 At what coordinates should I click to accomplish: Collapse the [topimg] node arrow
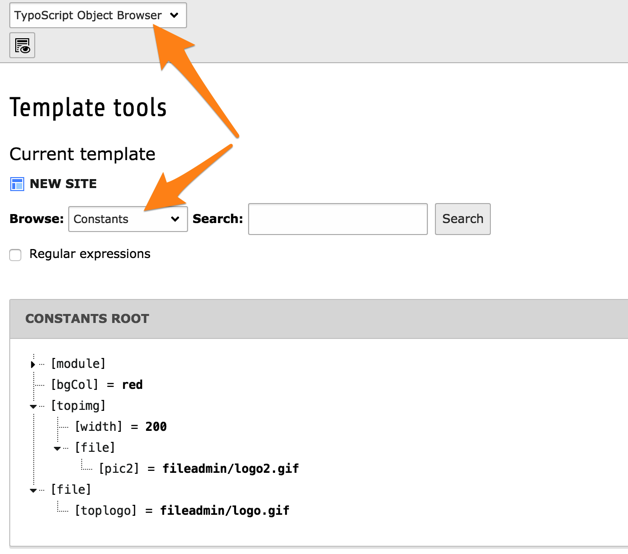click(x=33, y=406)
